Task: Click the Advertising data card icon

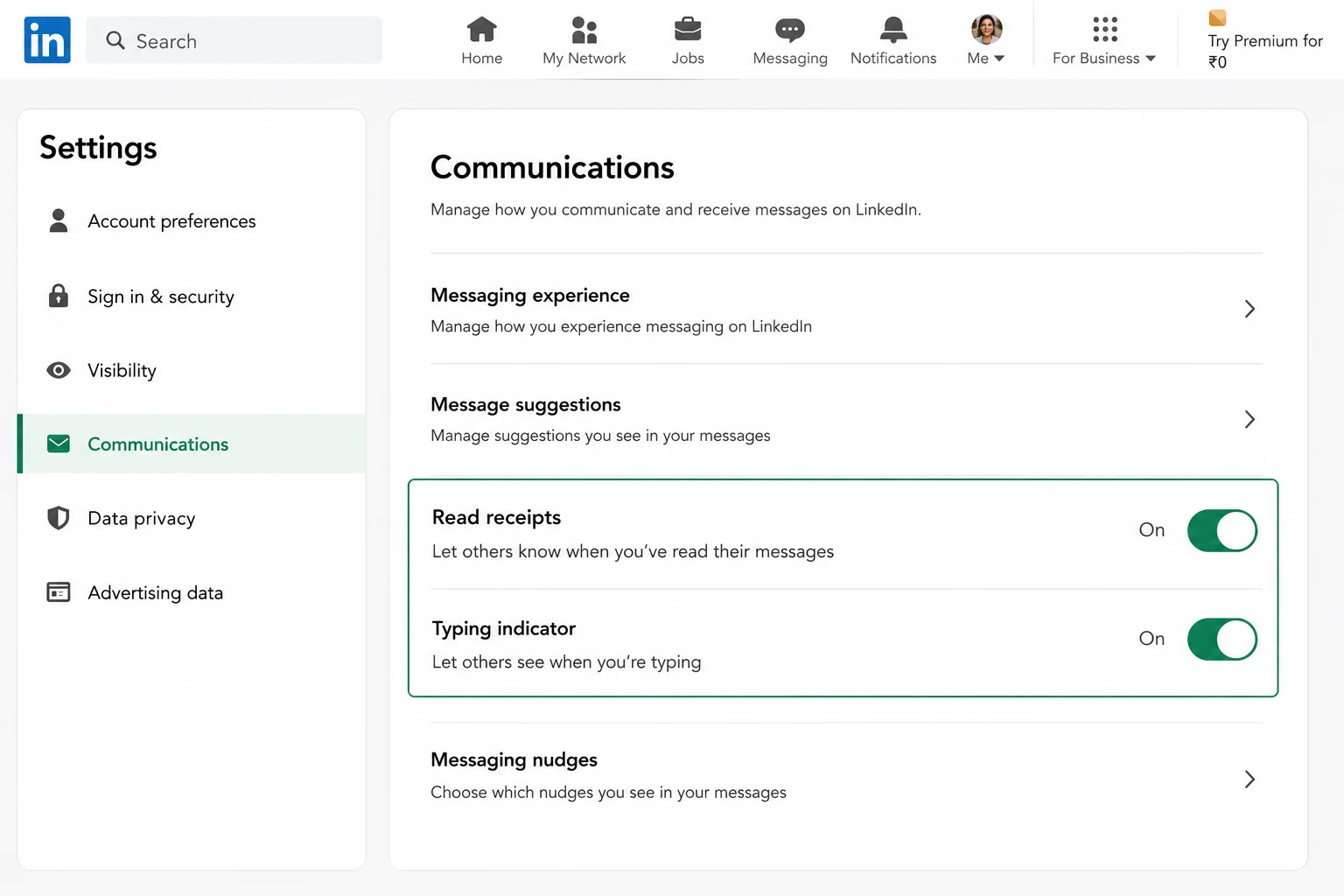Action: (x=59, y=592)
